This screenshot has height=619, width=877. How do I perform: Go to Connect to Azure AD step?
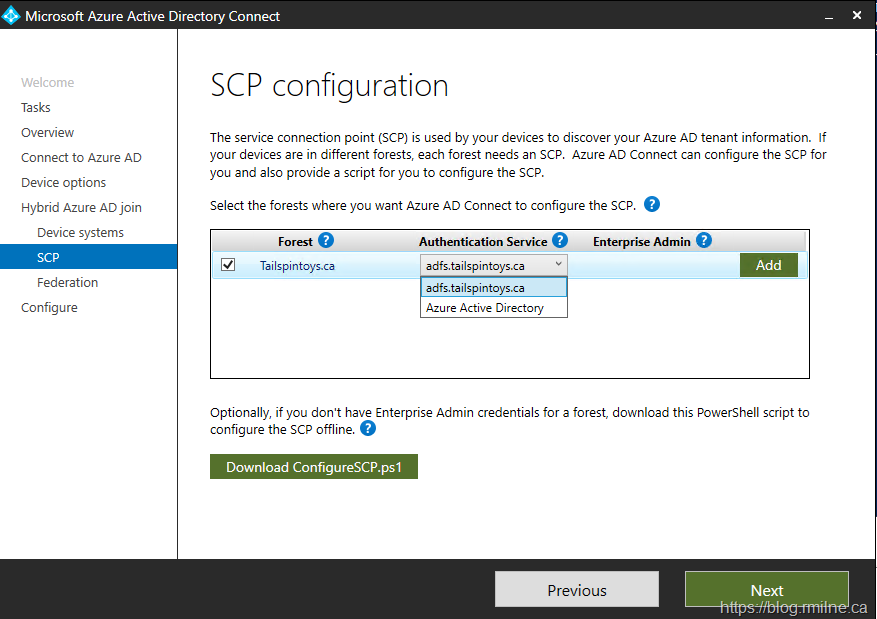point(81,157)
